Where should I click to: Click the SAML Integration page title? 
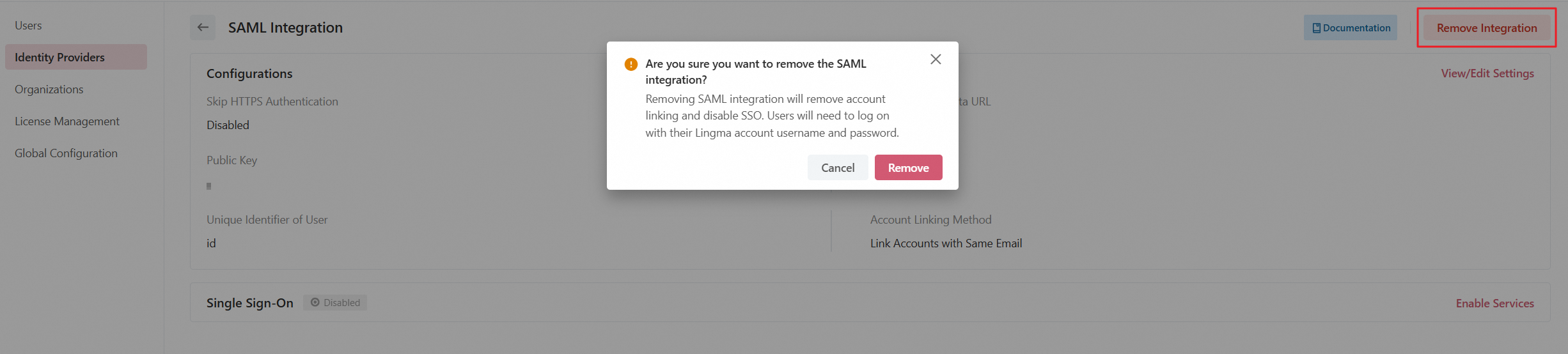click(x=285, y=27)
